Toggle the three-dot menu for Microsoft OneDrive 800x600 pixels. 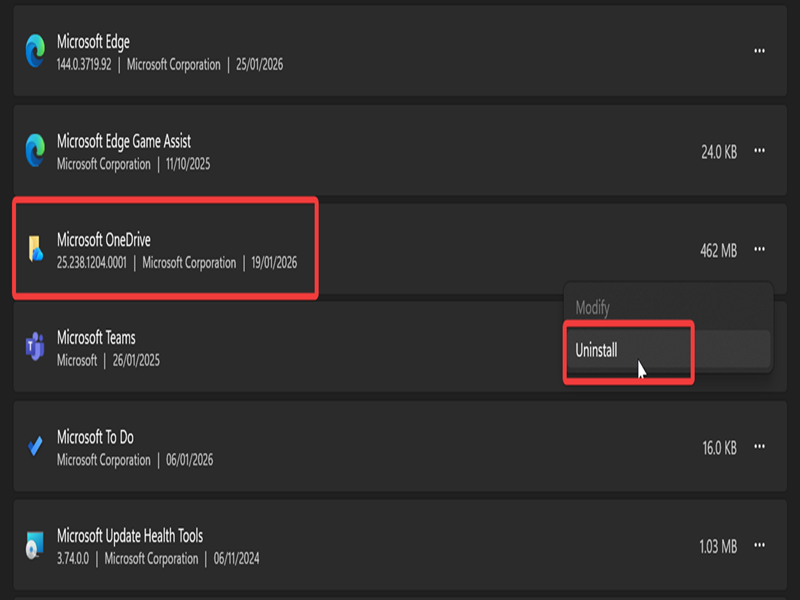click(x=759, y=250)
